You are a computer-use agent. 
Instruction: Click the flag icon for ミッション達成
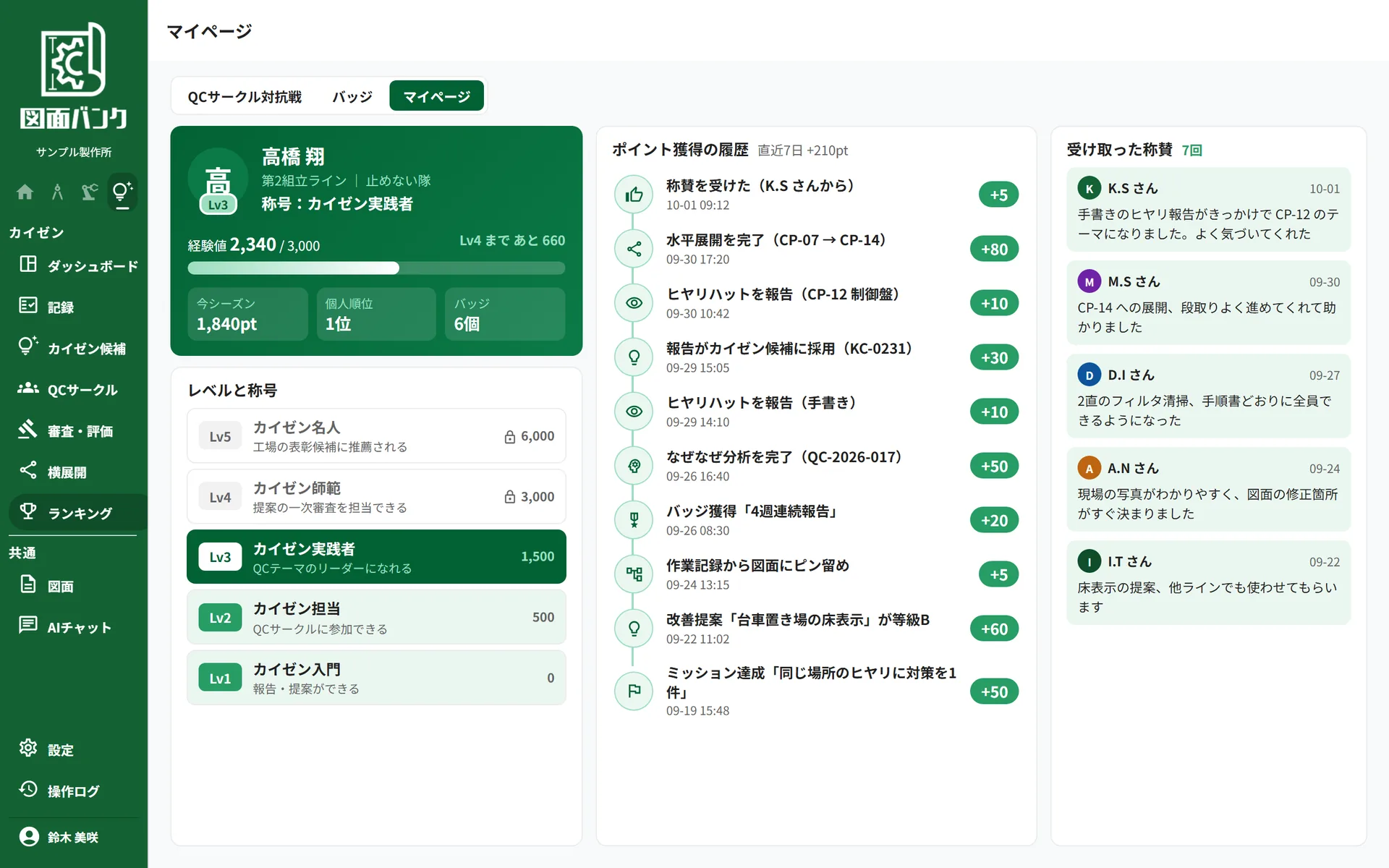(634, 692)
